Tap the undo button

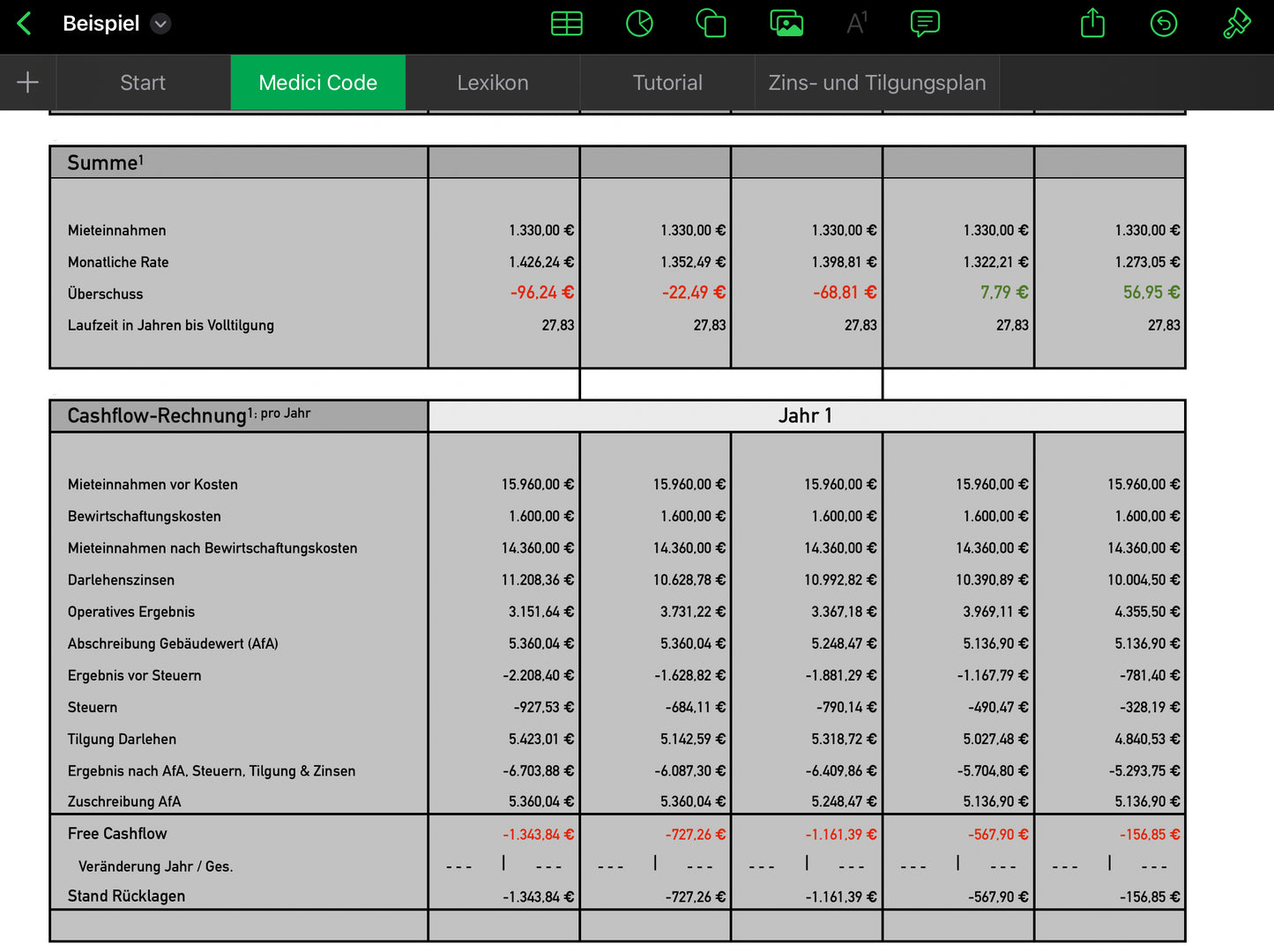coord(1164,24)
